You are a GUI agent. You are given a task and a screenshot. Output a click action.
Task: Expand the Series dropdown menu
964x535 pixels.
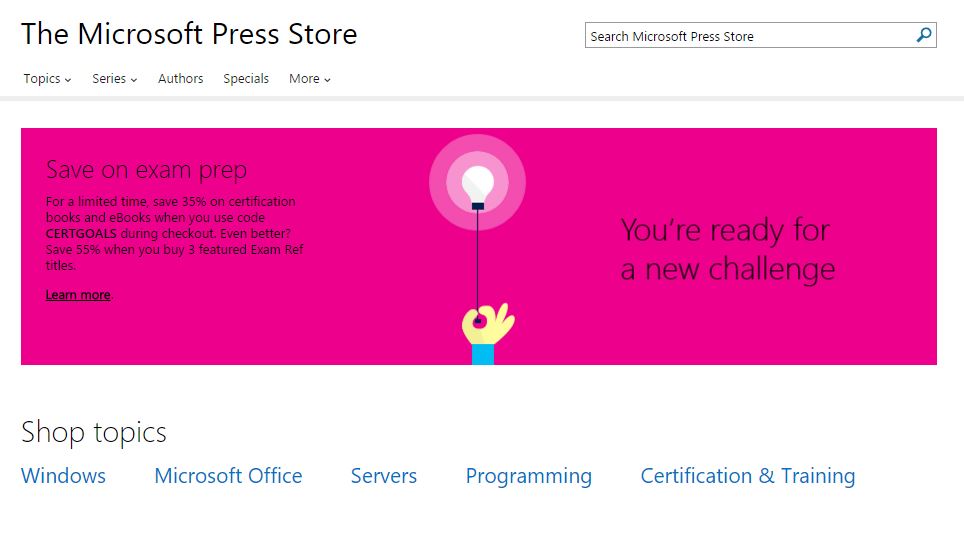point(114,79)
